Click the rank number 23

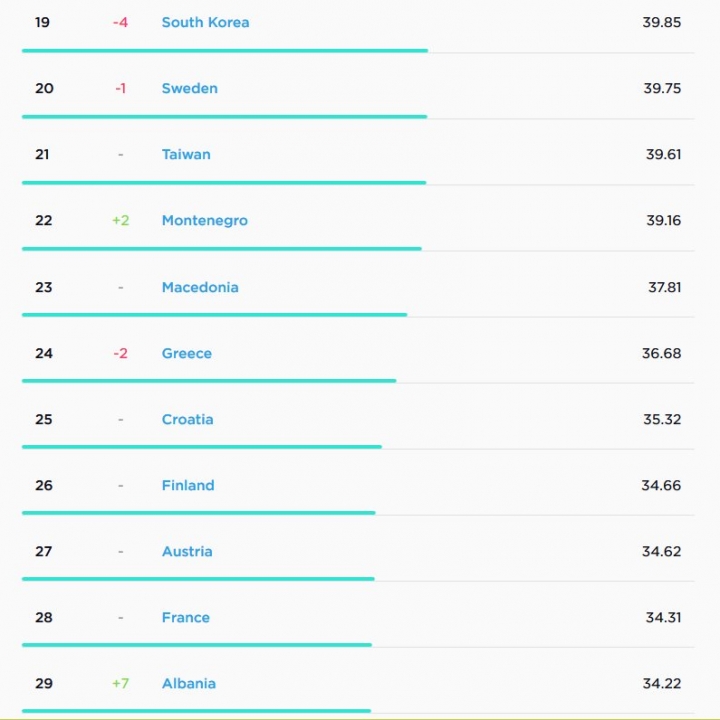pos(44,287)
